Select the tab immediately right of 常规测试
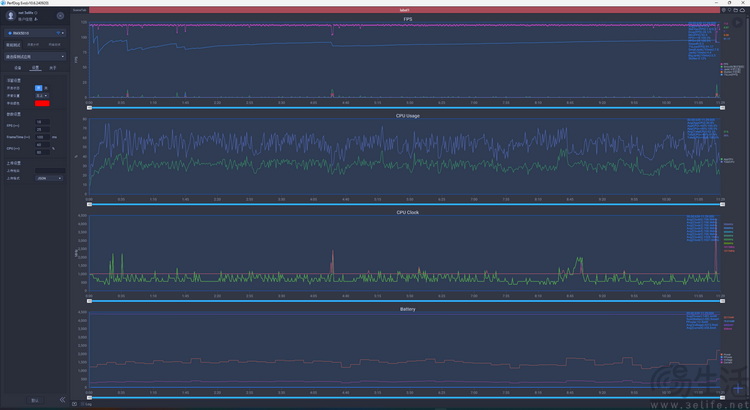The image size is (750, 410). click(33, 44)
